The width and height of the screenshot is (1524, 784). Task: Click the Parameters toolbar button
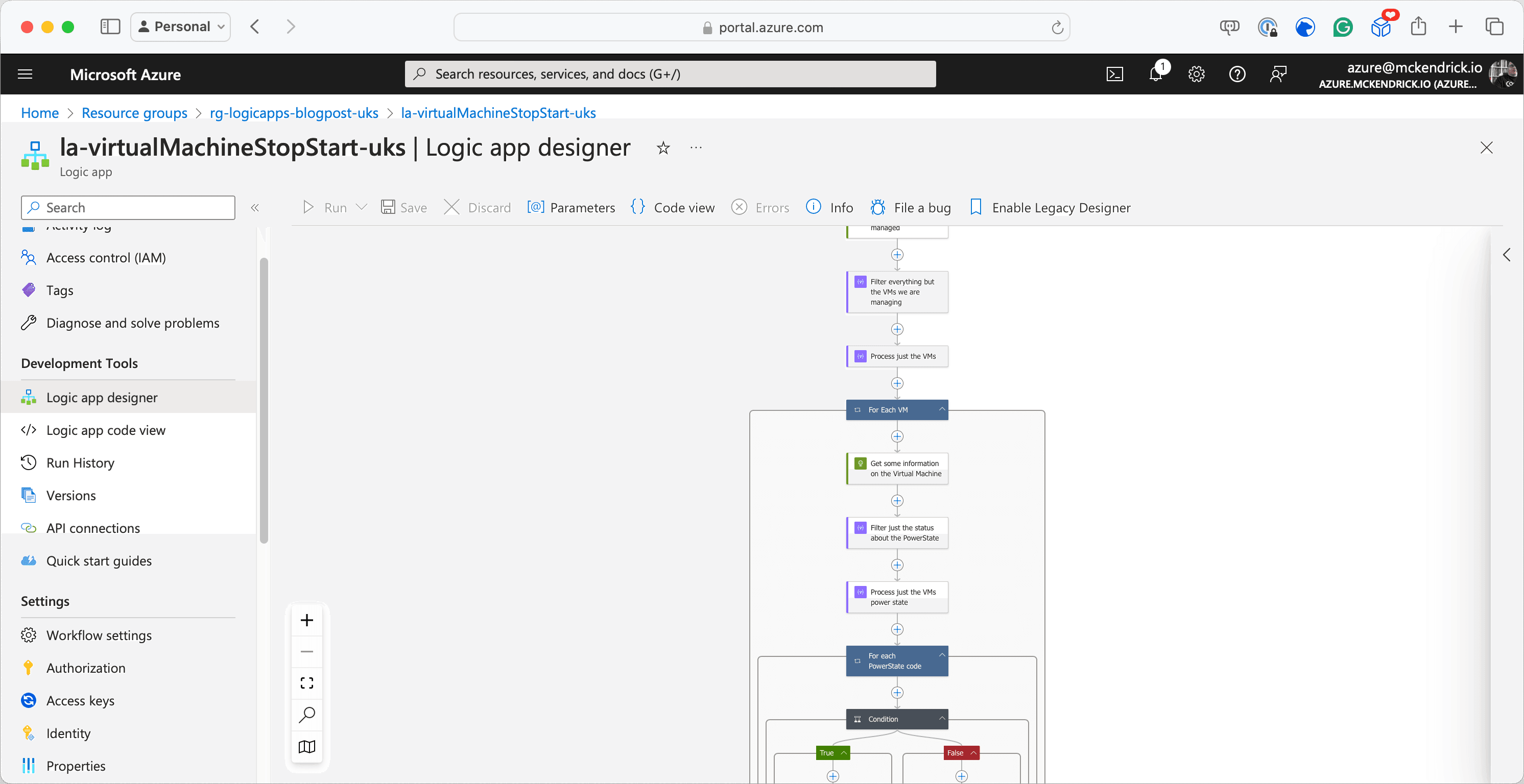571,208
